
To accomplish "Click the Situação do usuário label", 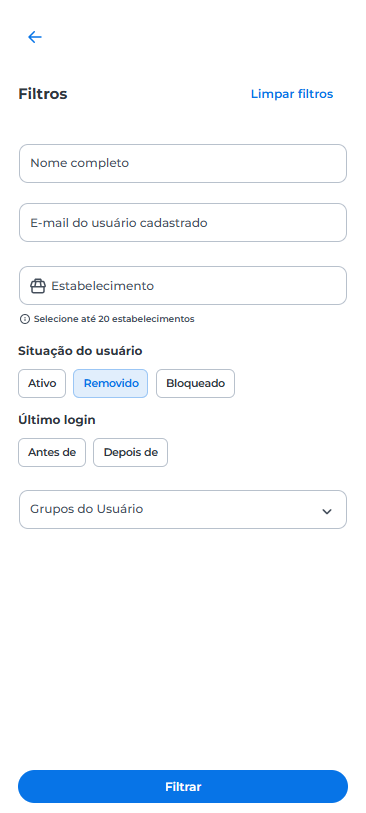I will point(80,351).
